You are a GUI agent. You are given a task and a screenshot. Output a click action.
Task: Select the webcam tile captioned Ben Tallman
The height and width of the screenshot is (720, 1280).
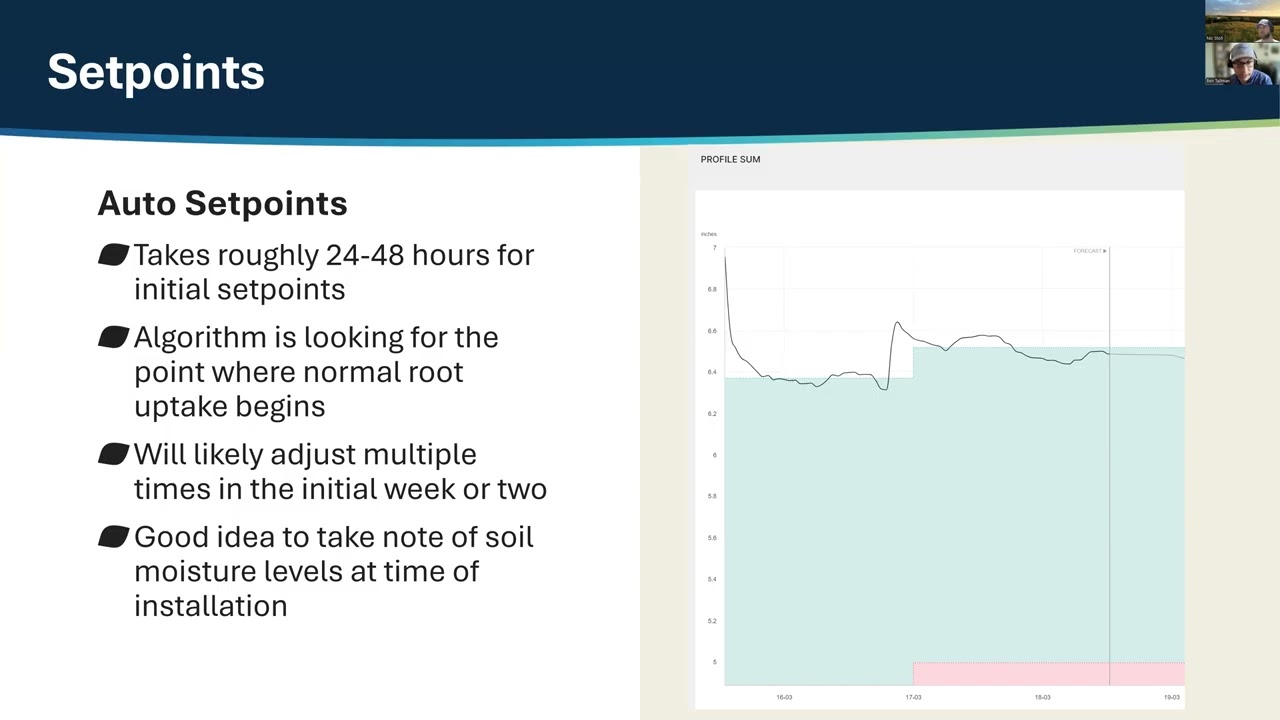click(x=1242, y=64)
